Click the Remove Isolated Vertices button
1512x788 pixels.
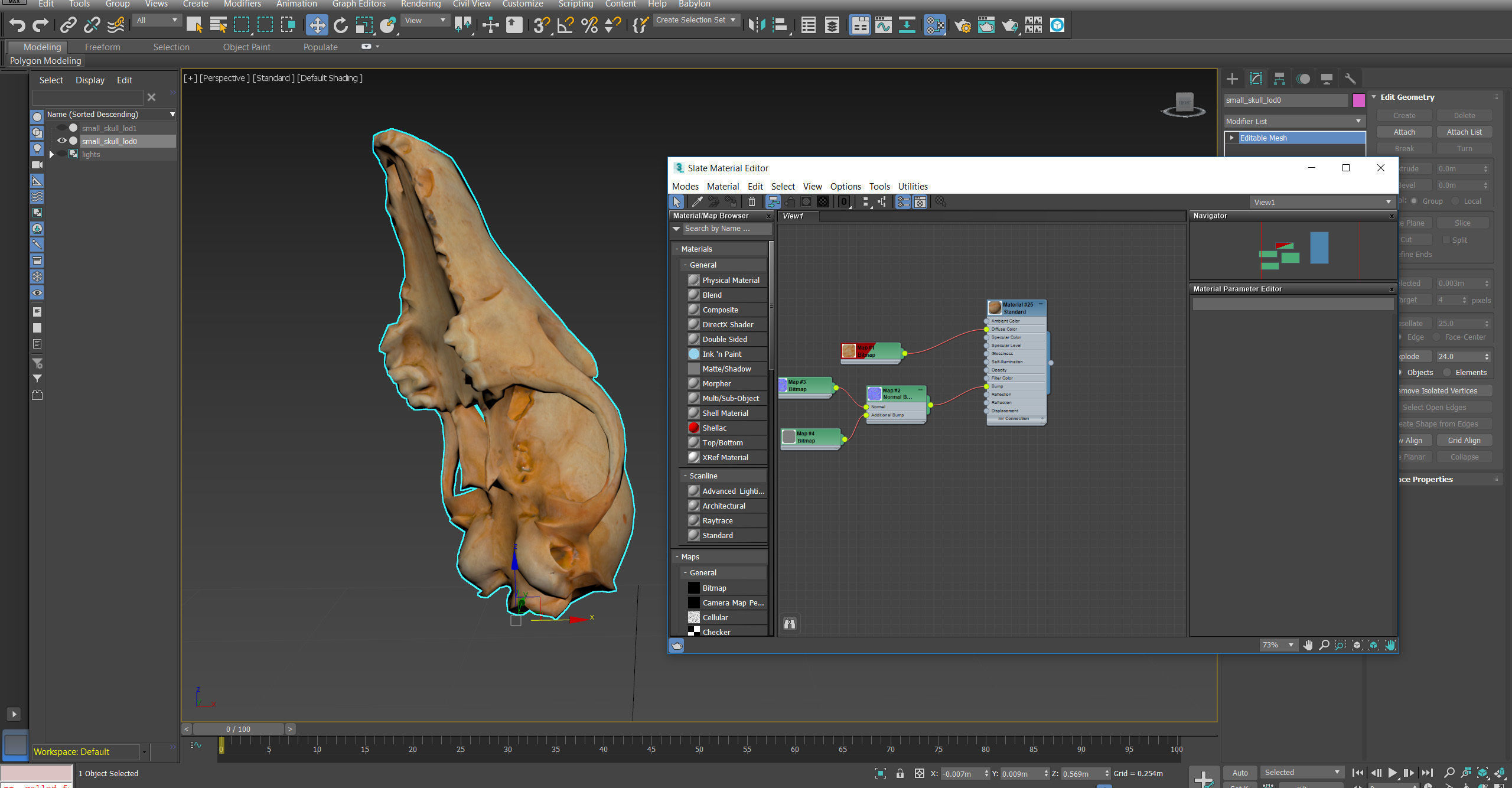coord(1445,391)
